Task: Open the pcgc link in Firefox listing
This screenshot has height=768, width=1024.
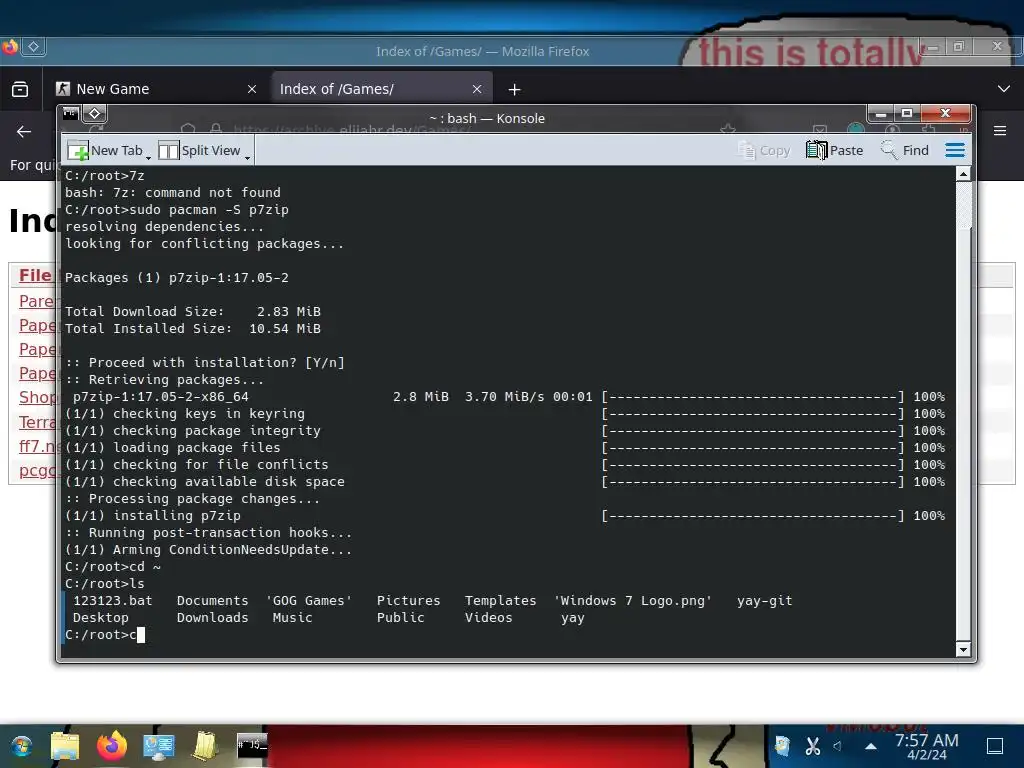Action: tap(38, 470)
